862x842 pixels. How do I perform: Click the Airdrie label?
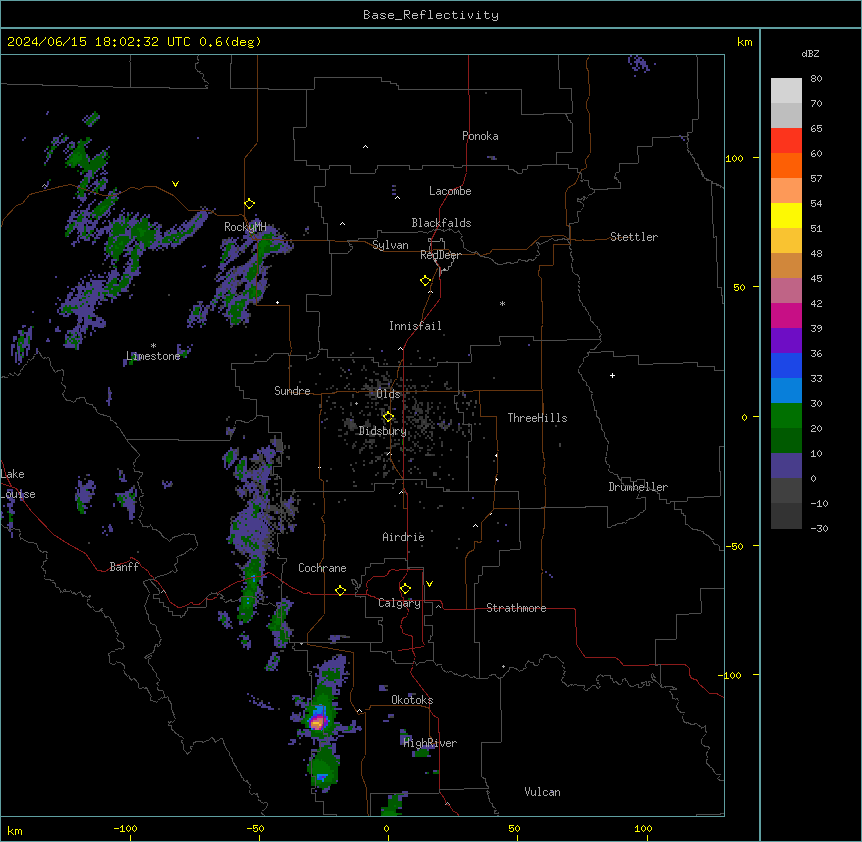click(x=403, y=537)
